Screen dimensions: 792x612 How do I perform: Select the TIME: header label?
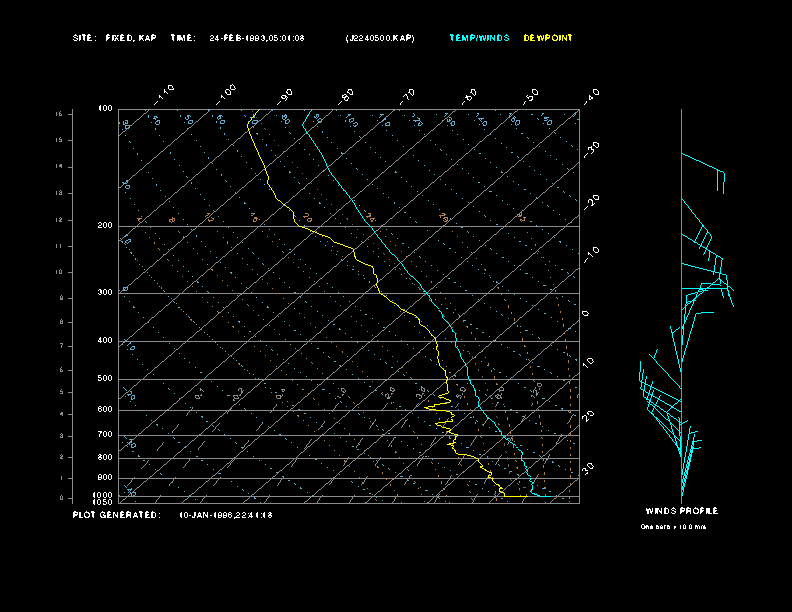[183, 38]
